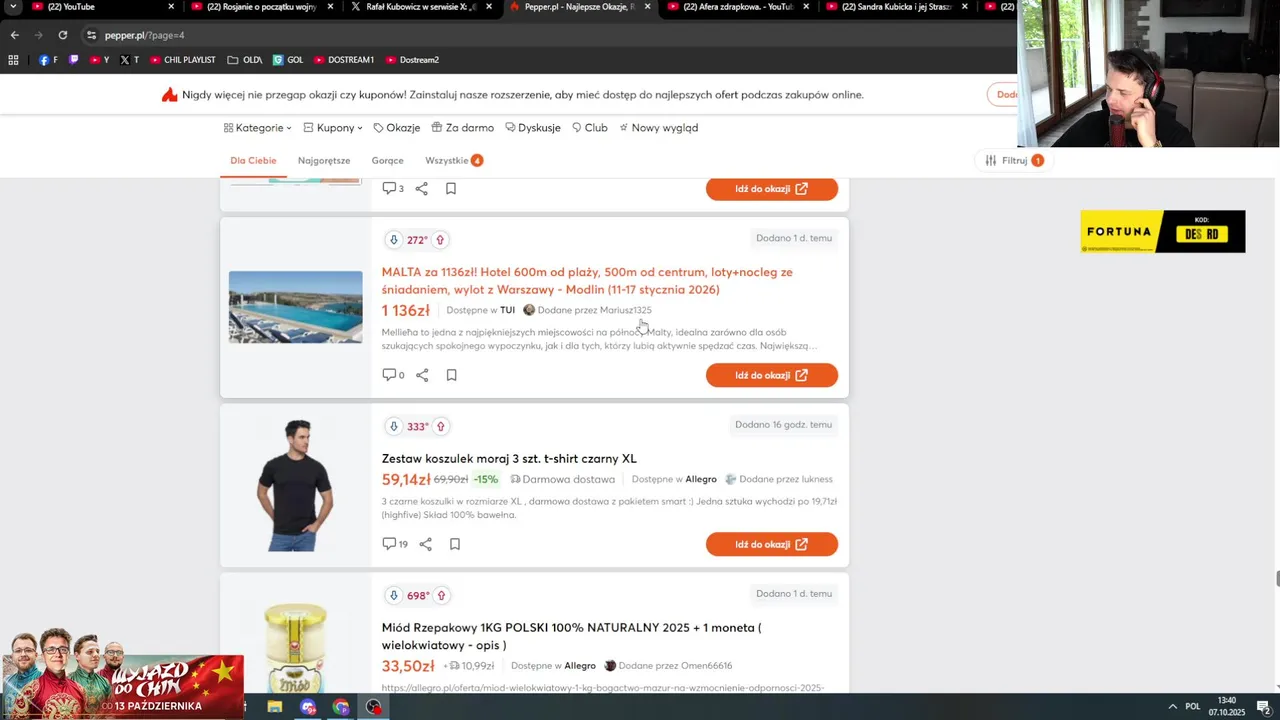Click the honey jar product thumbnail
The width and height of the screenshot is (1280, 720).
(295, 646)
